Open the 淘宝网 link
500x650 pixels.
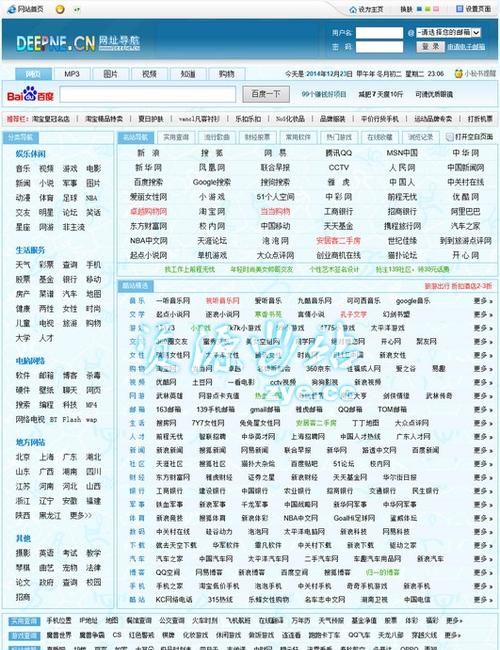212,211
